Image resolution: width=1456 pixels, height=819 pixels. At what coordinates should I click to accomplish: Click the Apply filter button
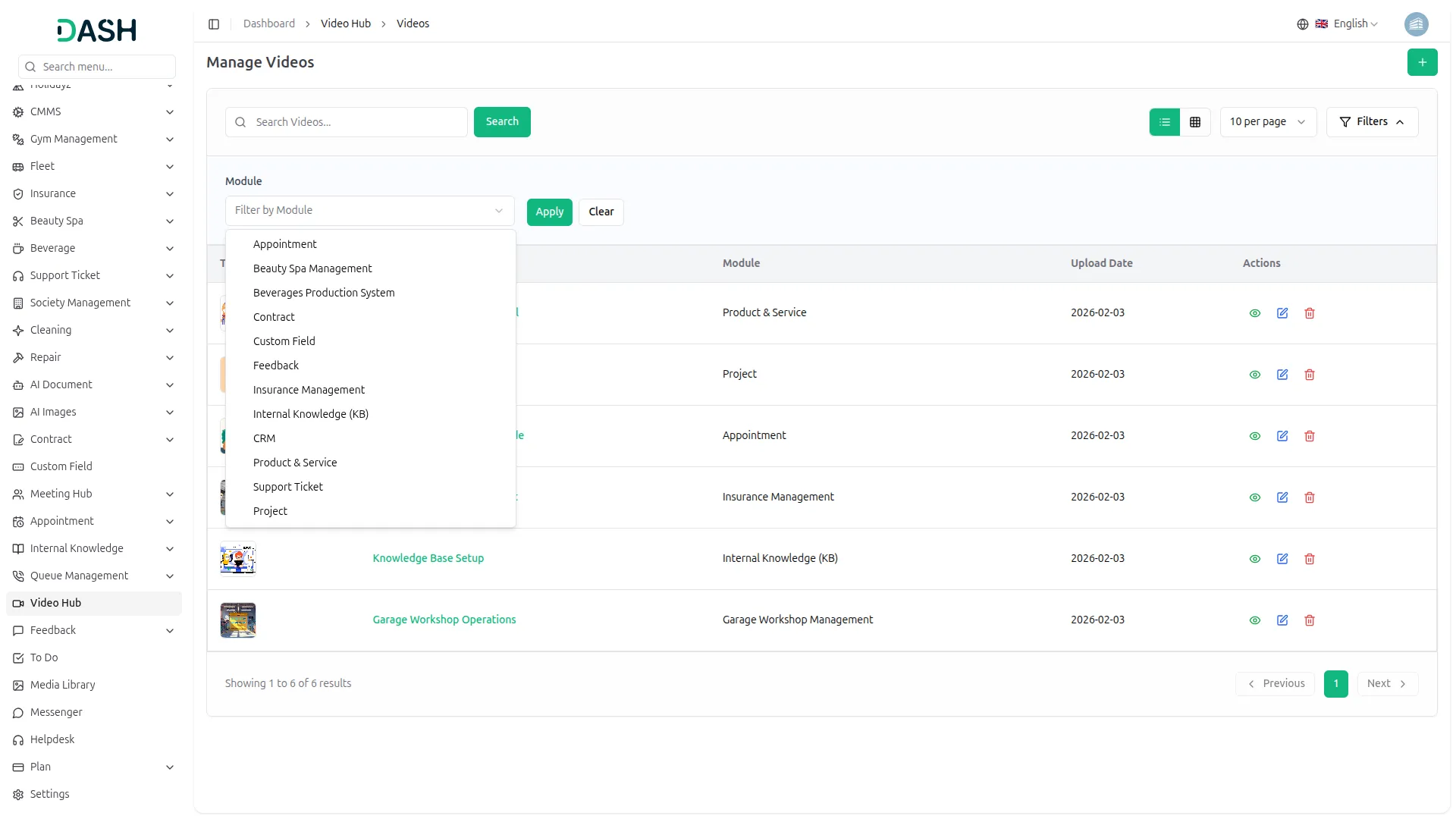point(549,212)
